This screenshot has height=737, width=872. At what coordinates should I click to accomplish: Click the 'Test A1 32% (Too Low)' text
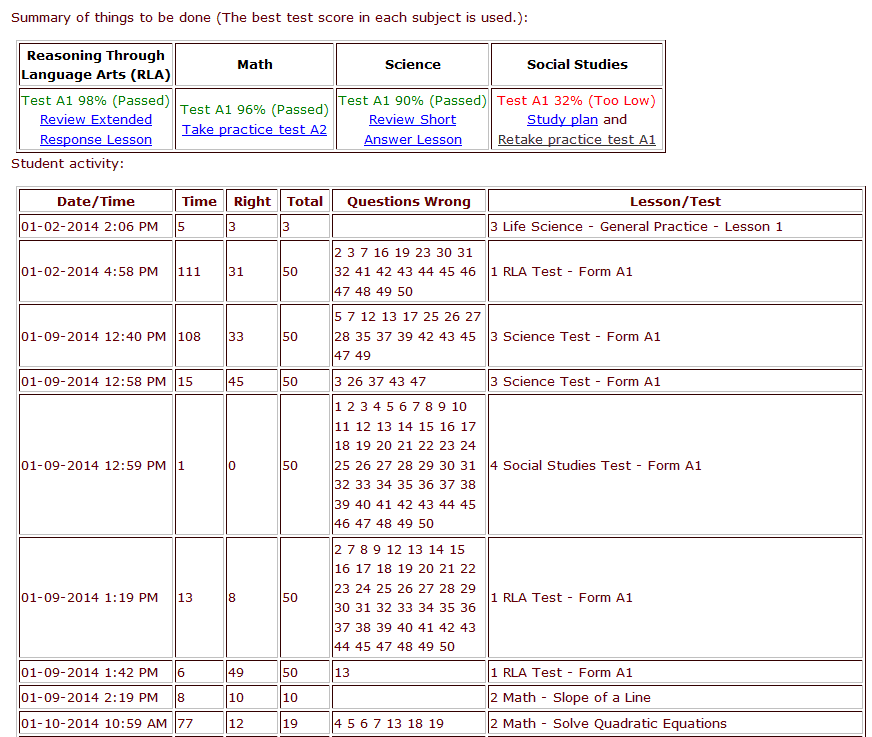(x=576, y=101)
